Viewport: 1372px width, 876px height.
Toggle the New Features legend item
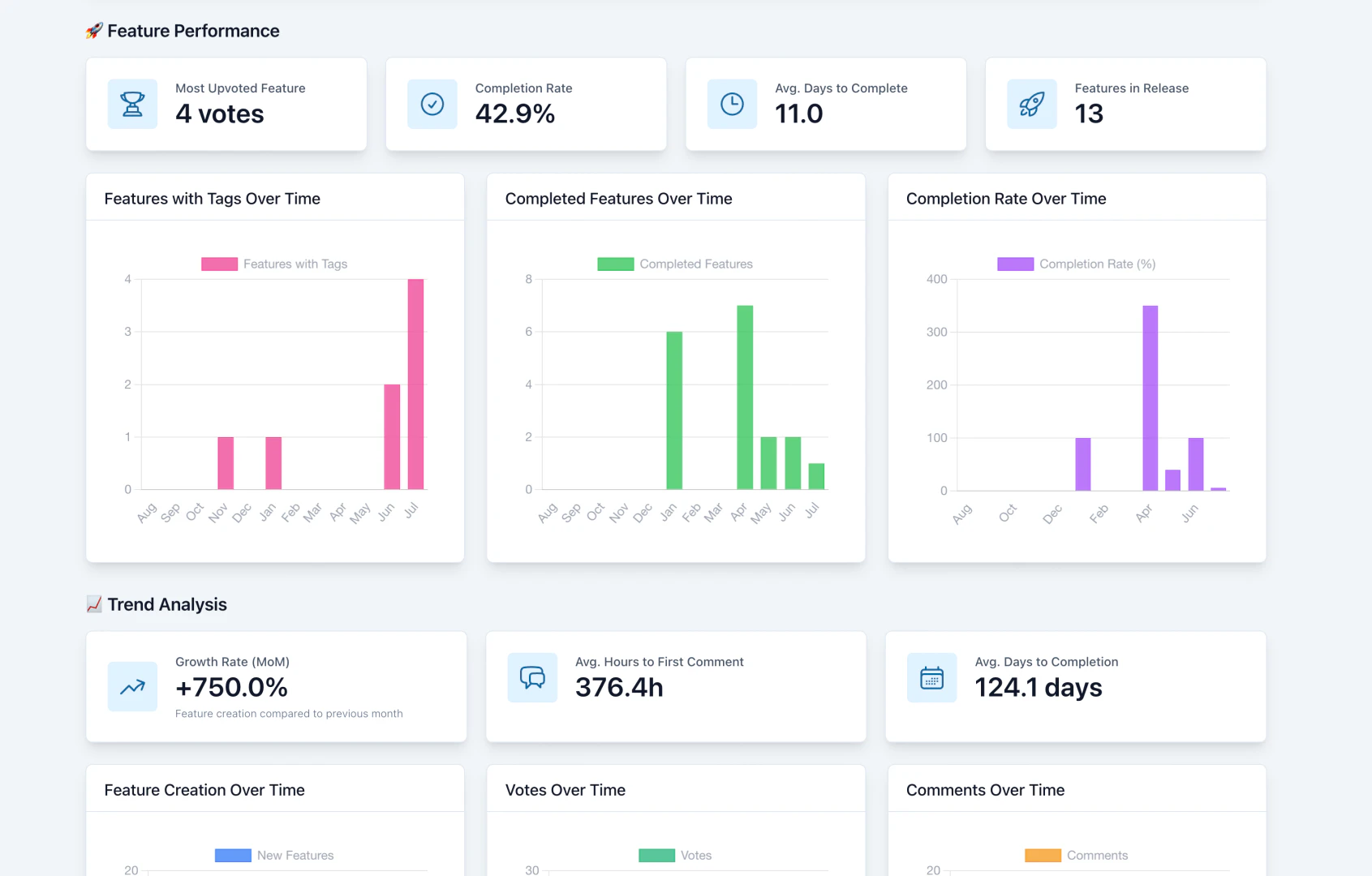273,855
